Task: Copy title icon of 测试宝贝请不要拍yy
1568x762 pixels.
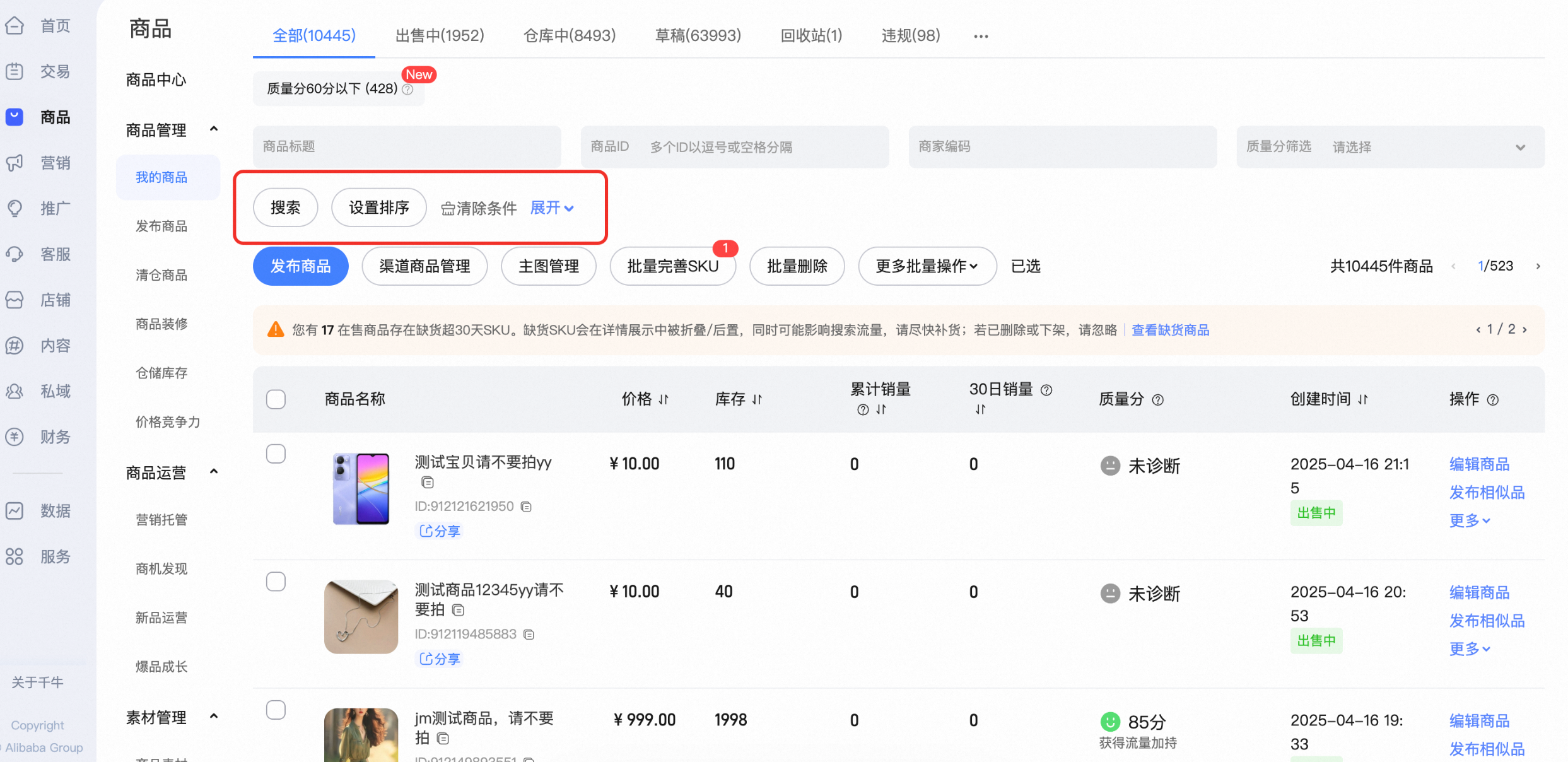Action: tap(428, 483)
